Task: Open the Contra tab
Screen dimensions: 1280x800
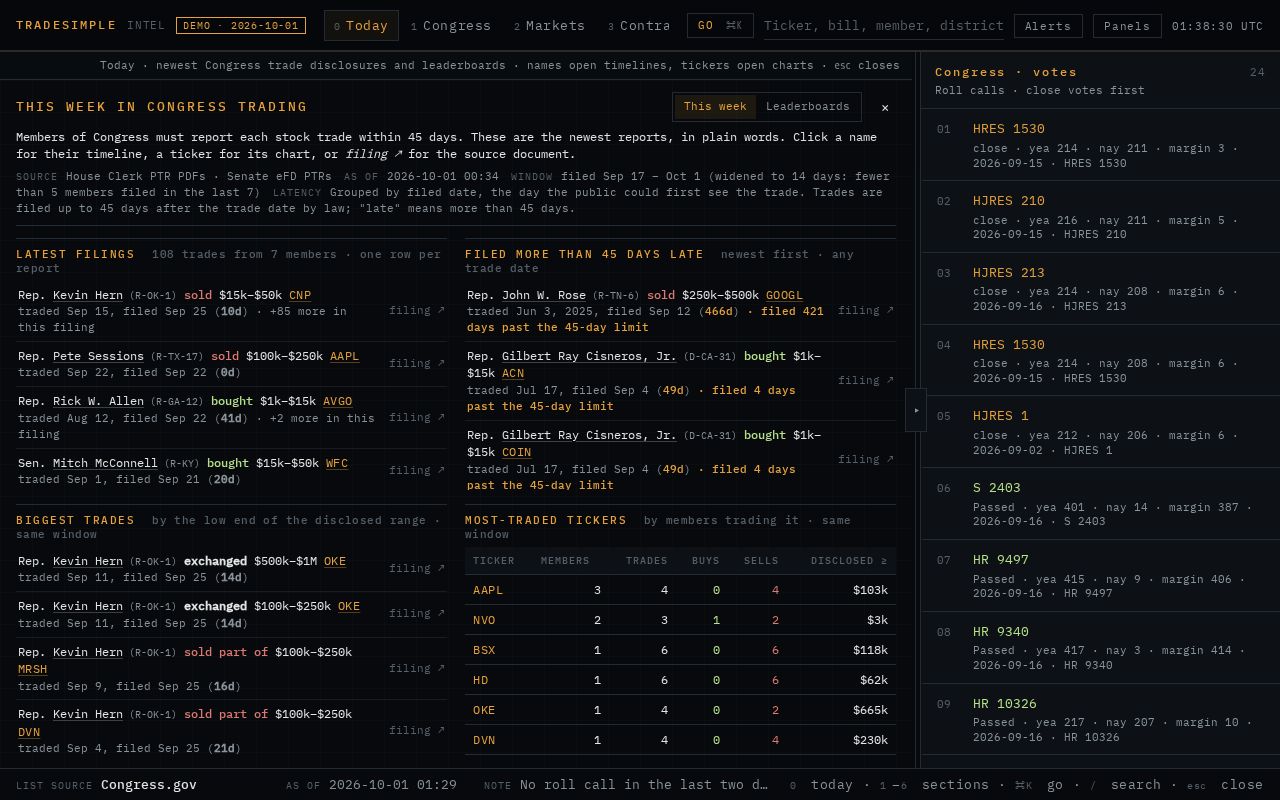Action: click(639, 26)
